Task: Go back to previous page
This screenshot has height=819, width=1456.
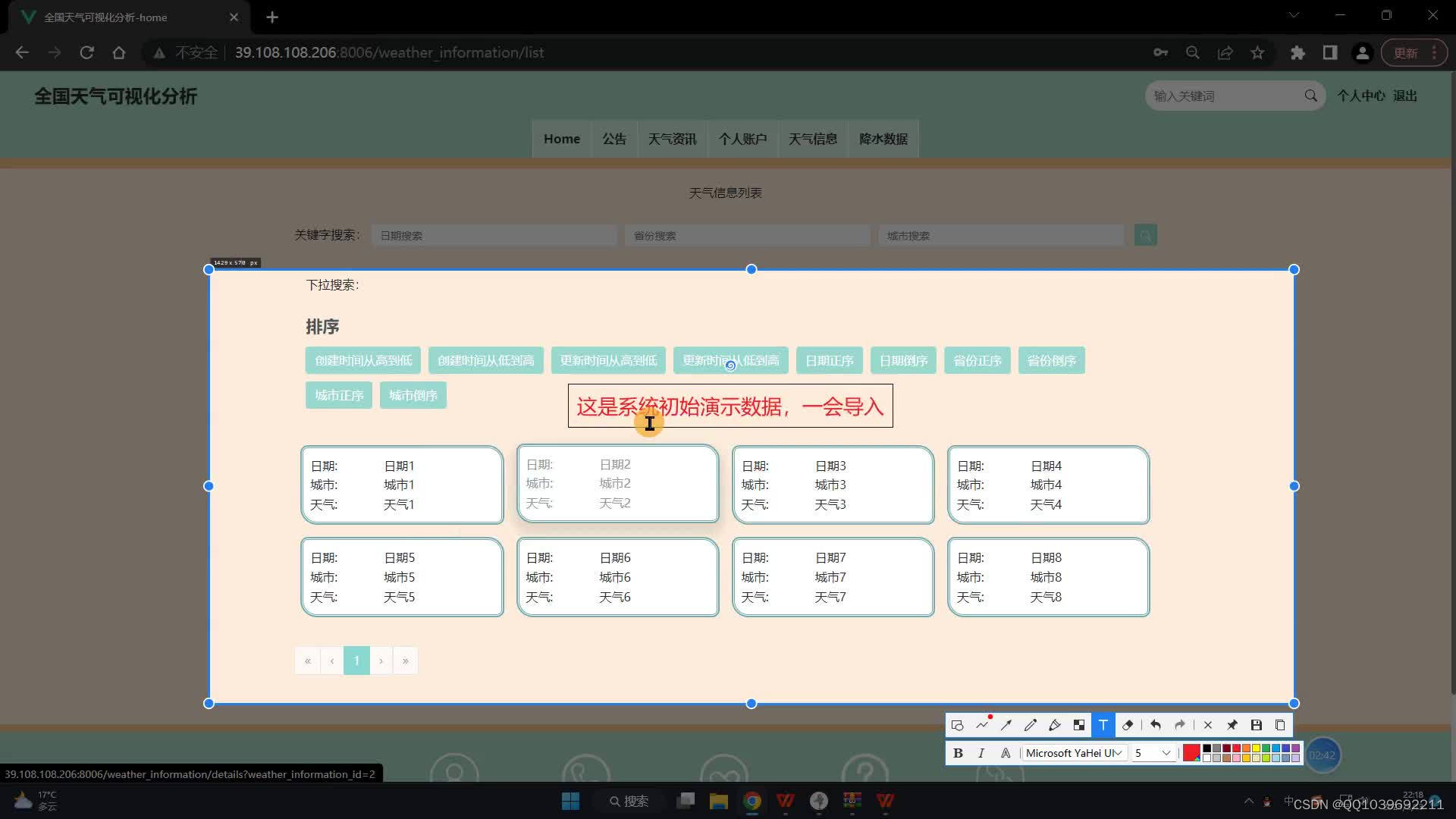Action: click(22, 52)
